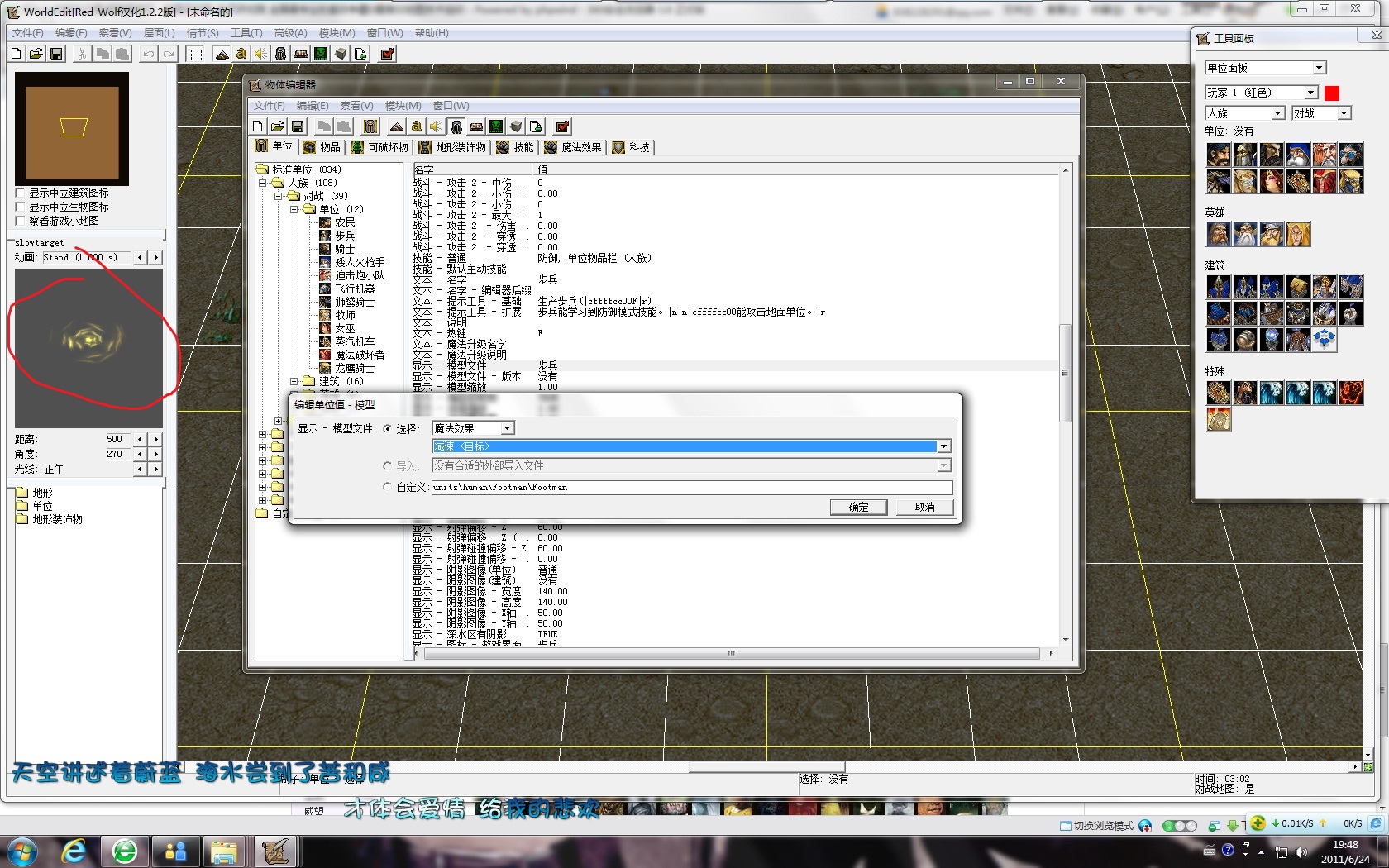
Task: Open Windows Start menu
Action: click(x=22, y=851)
